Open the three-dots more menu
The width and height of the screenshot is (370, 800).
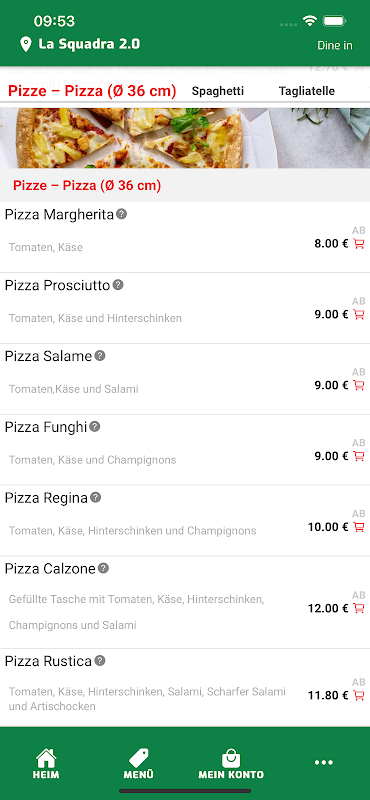(x=324, y=763)
